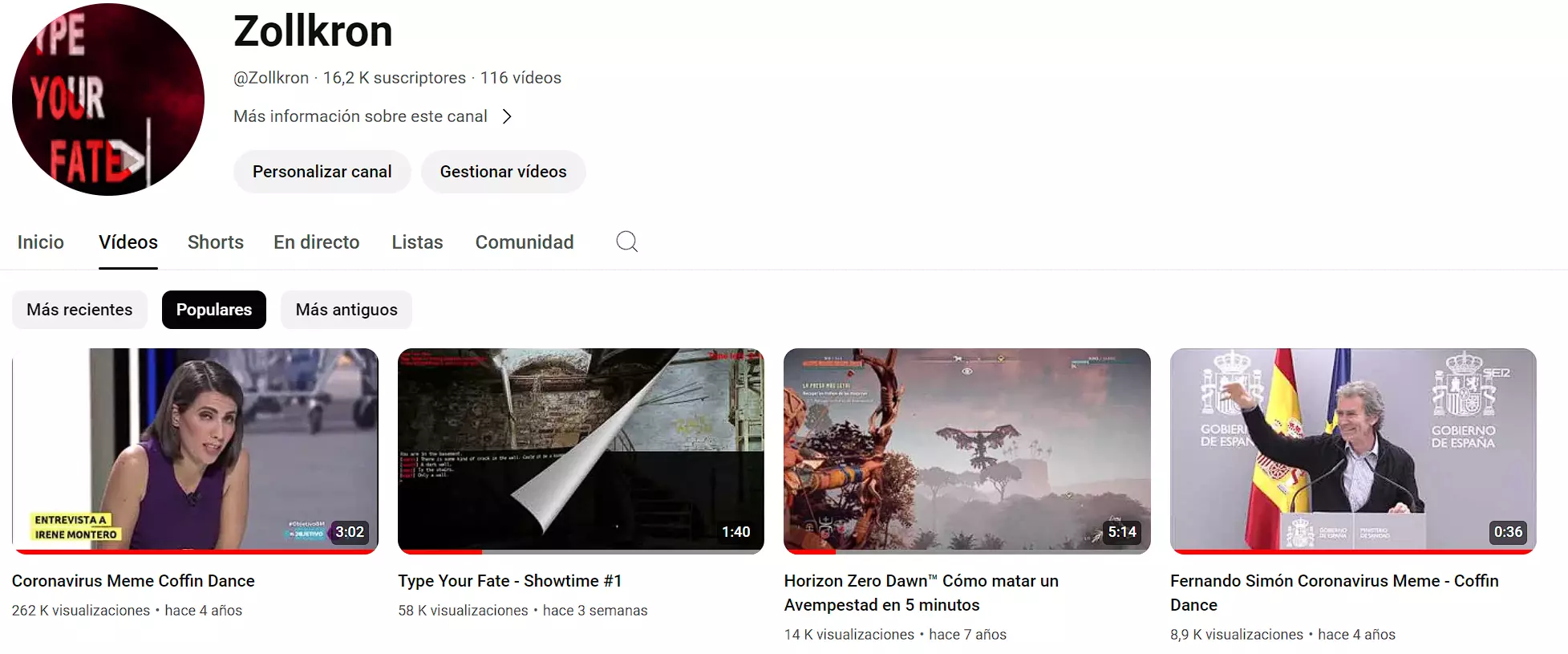Open Fernando Simón video thumbnail
Viewport: 1568px width, 654px height.
pos(1353,451)
